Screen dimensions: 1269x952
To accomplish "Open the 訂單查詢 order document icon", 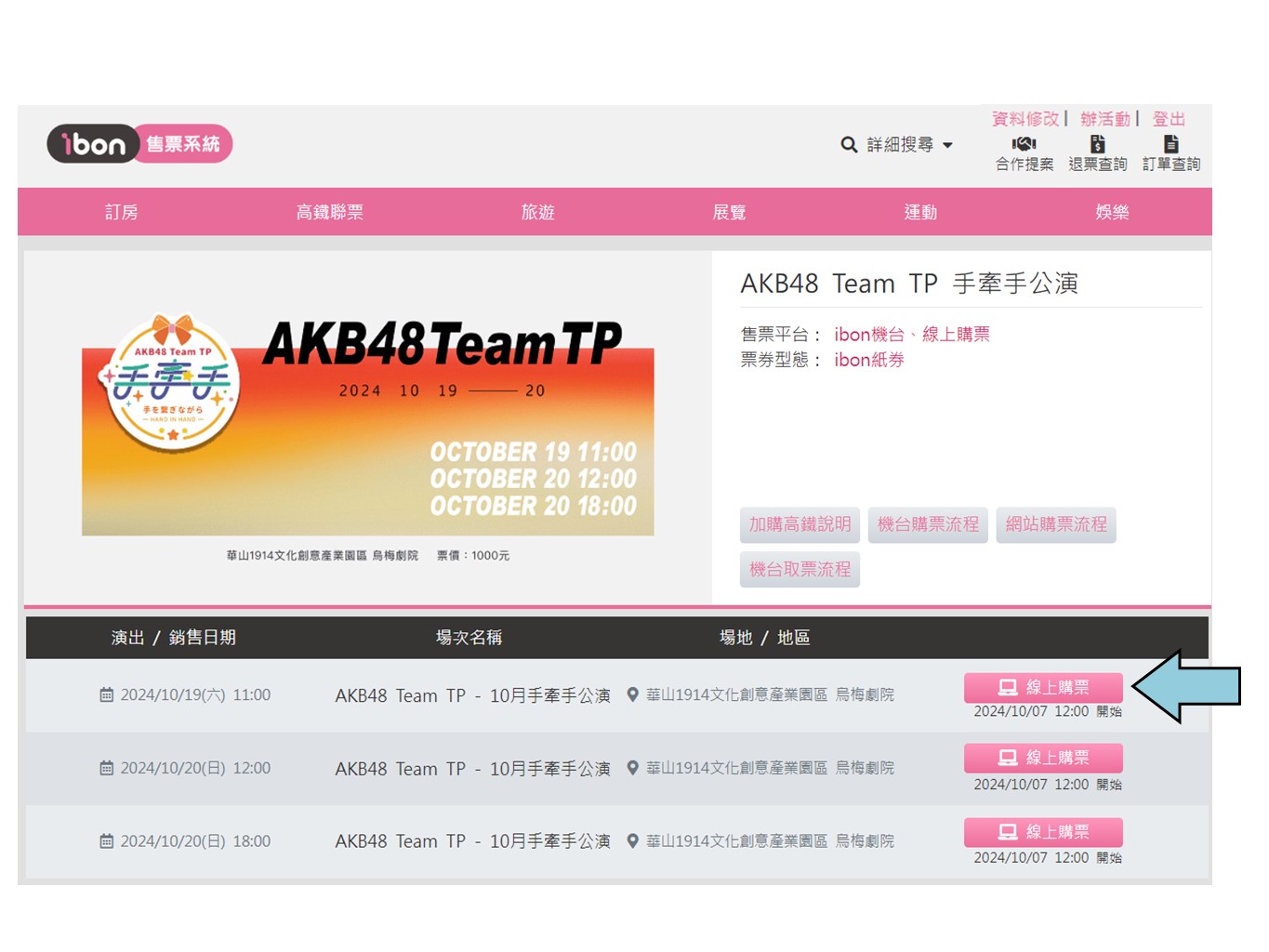I will [1170, 144].
